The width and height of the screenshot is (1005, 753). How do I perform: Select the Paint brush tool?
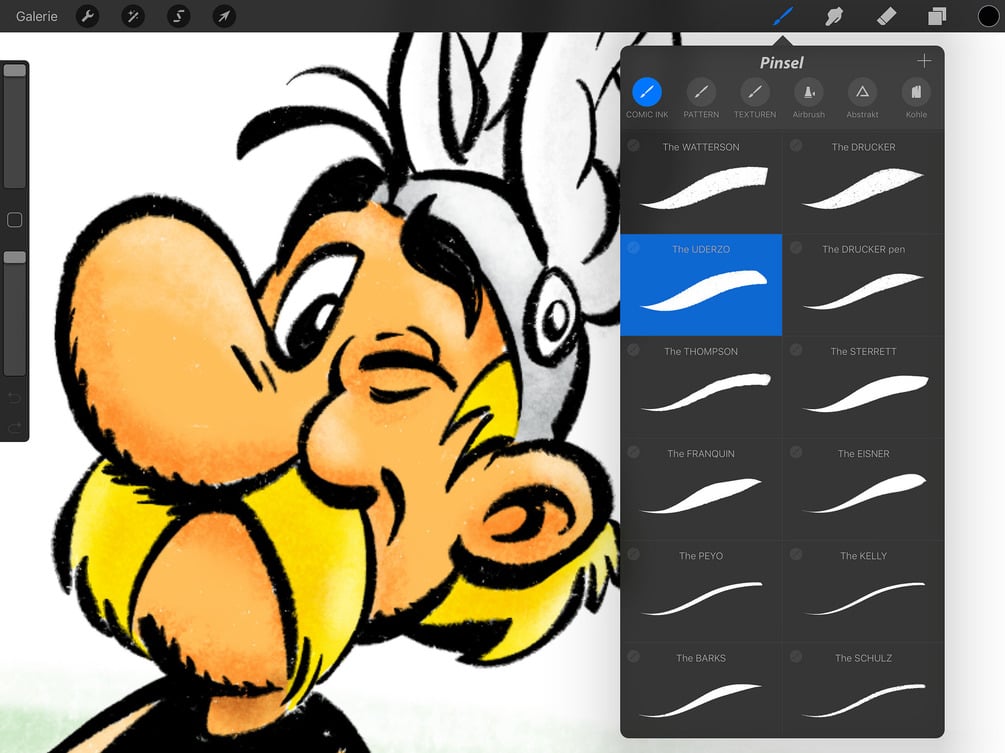click(x=783, y=16)
